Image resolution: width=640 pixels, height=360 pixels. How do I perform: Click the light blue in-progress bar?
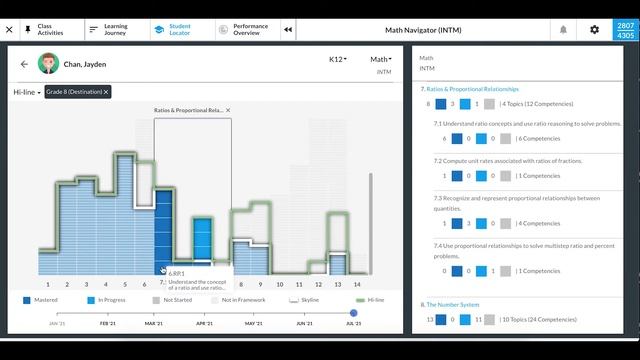(x=202, y=239)
